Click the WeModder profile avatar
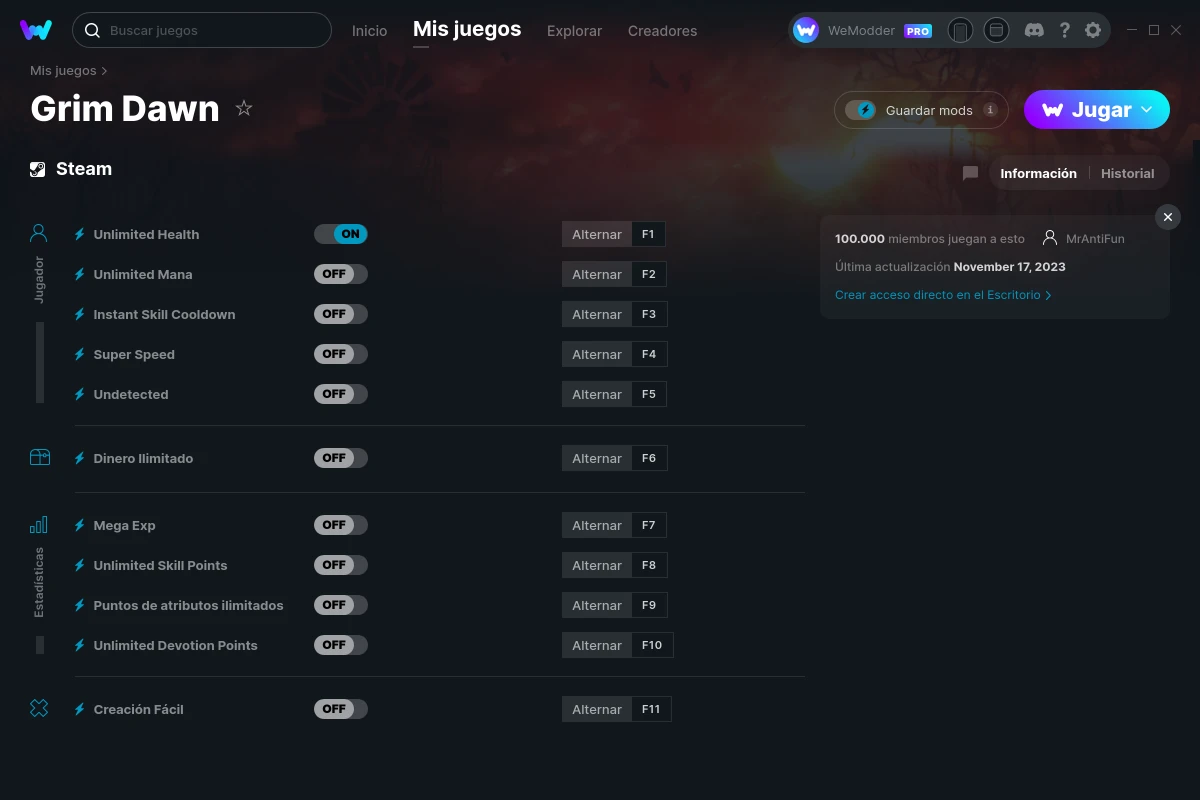The height and width of the screenshot is (800, 1200). 806,30
